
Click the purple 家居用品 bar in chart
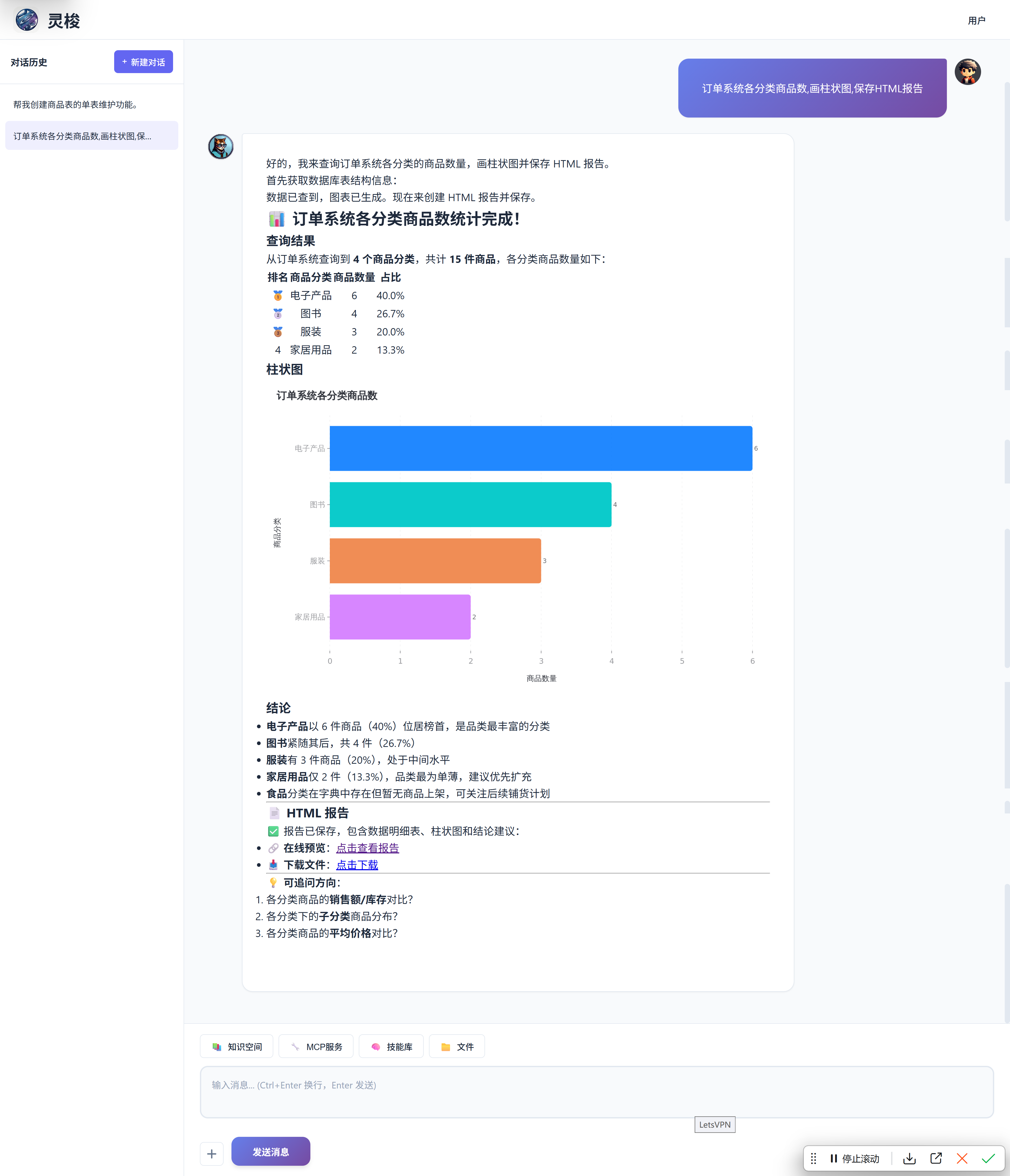point(400,617)
